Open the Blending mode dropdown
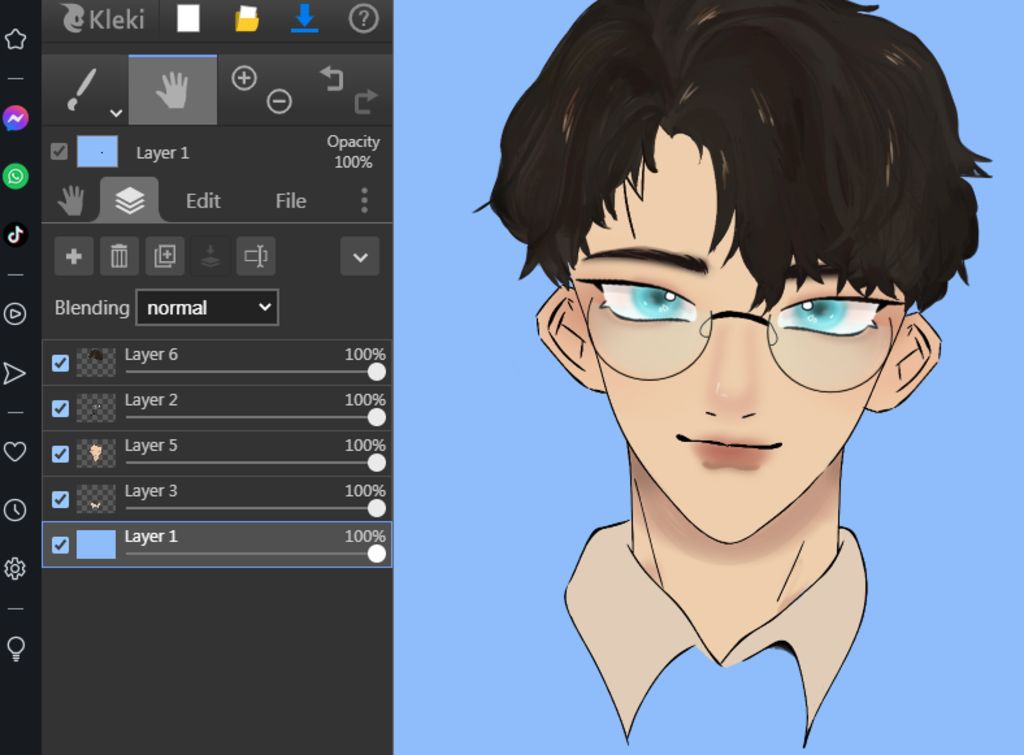This screenshot has height=755, width=1024. (x=207, y=308)
